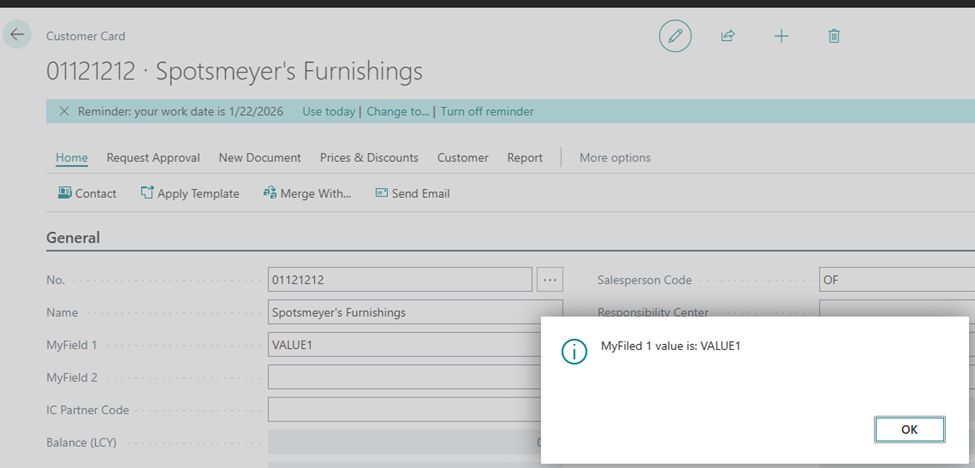
Task: Click the Name input field
Action: [415, 312]
